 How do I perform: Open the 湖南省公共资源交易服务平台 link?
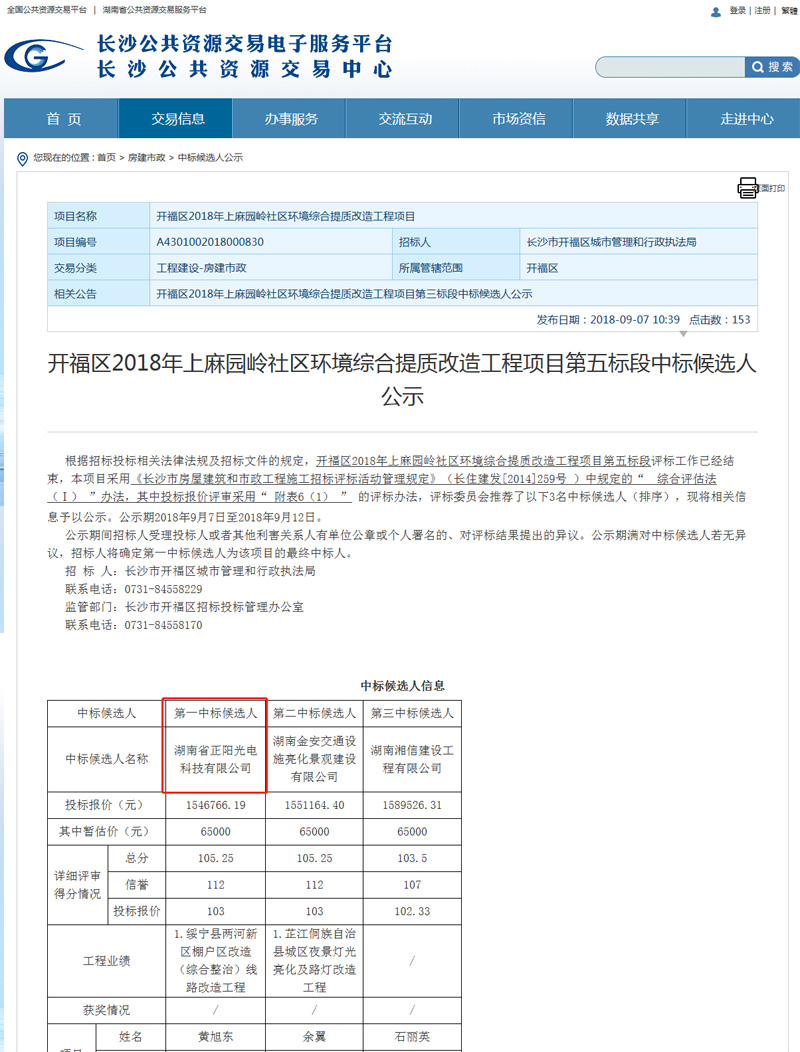(156, 9)
